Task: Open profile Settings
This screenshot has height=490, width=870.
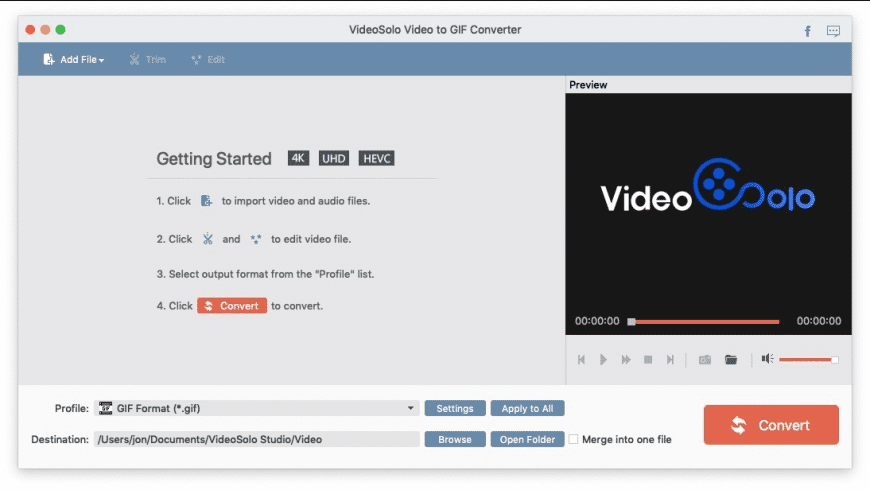Action: click(x=455, y=408)
